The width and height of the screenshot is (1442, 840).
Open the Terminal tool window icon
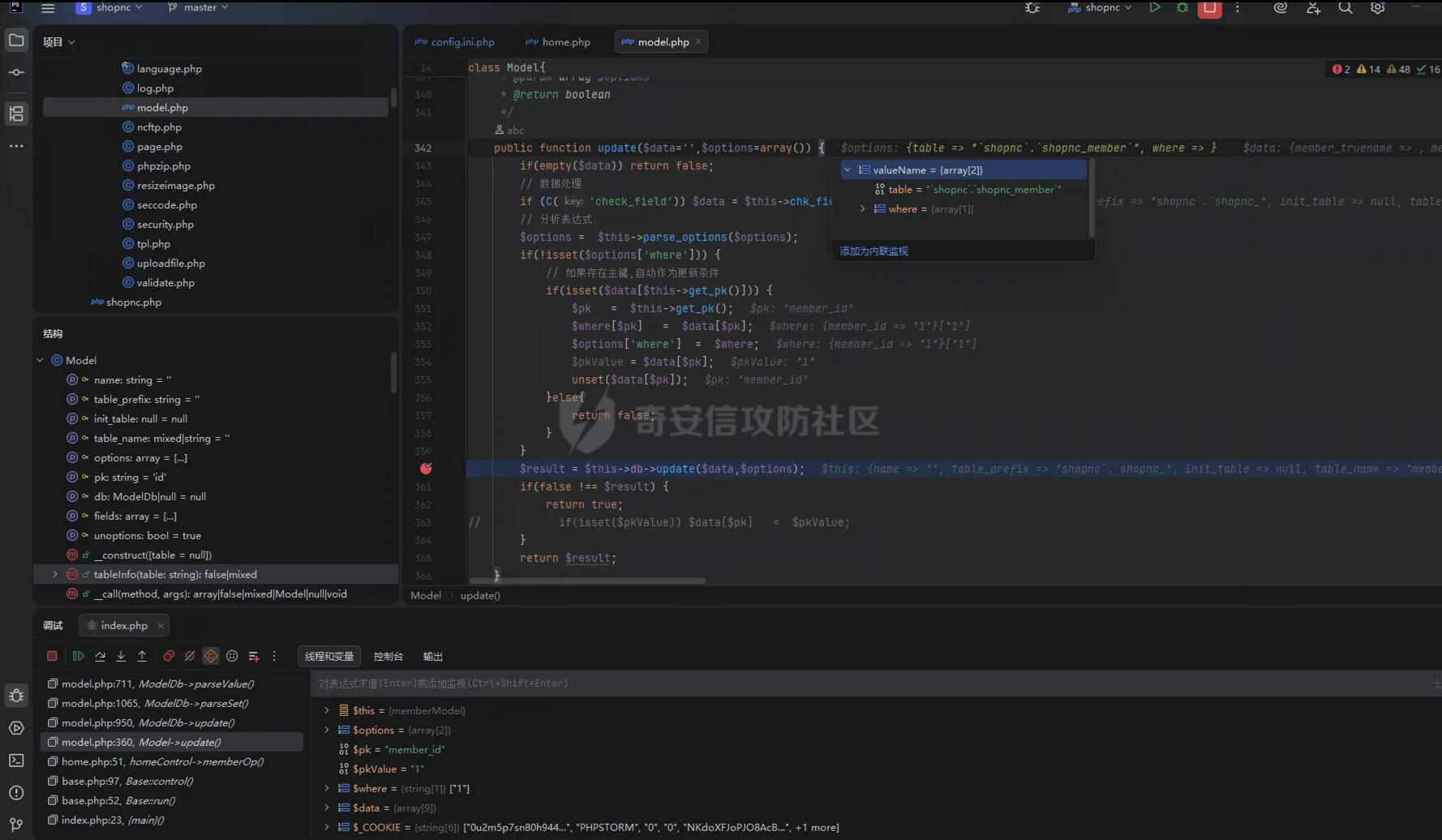click(x=16, y=761)
